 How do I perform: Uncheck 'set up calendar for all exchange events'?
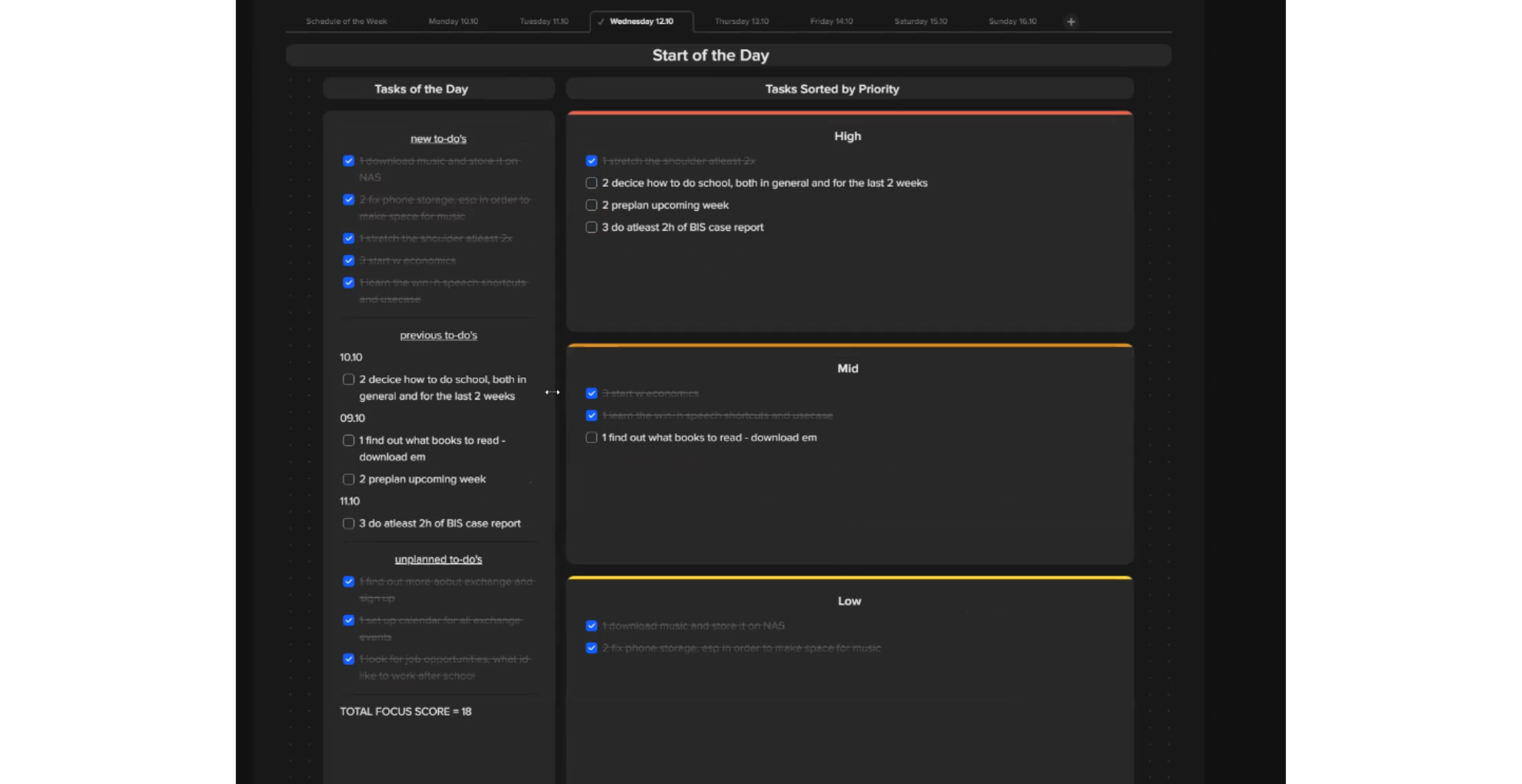tap(348, 621)
